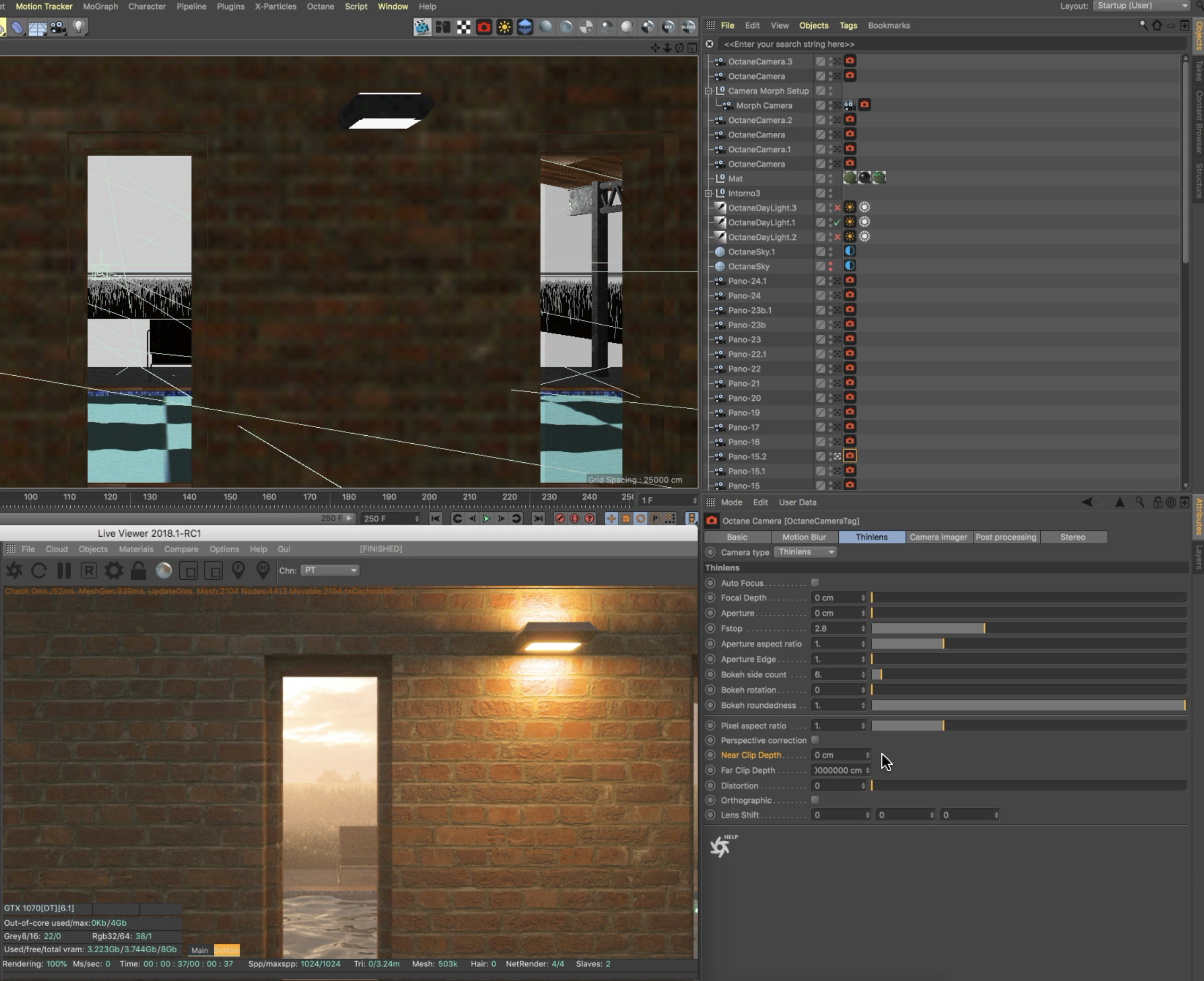Expand the Interno3 object in tree
This screenshot has height=981, width=1204.
click(x=709, y=193)
